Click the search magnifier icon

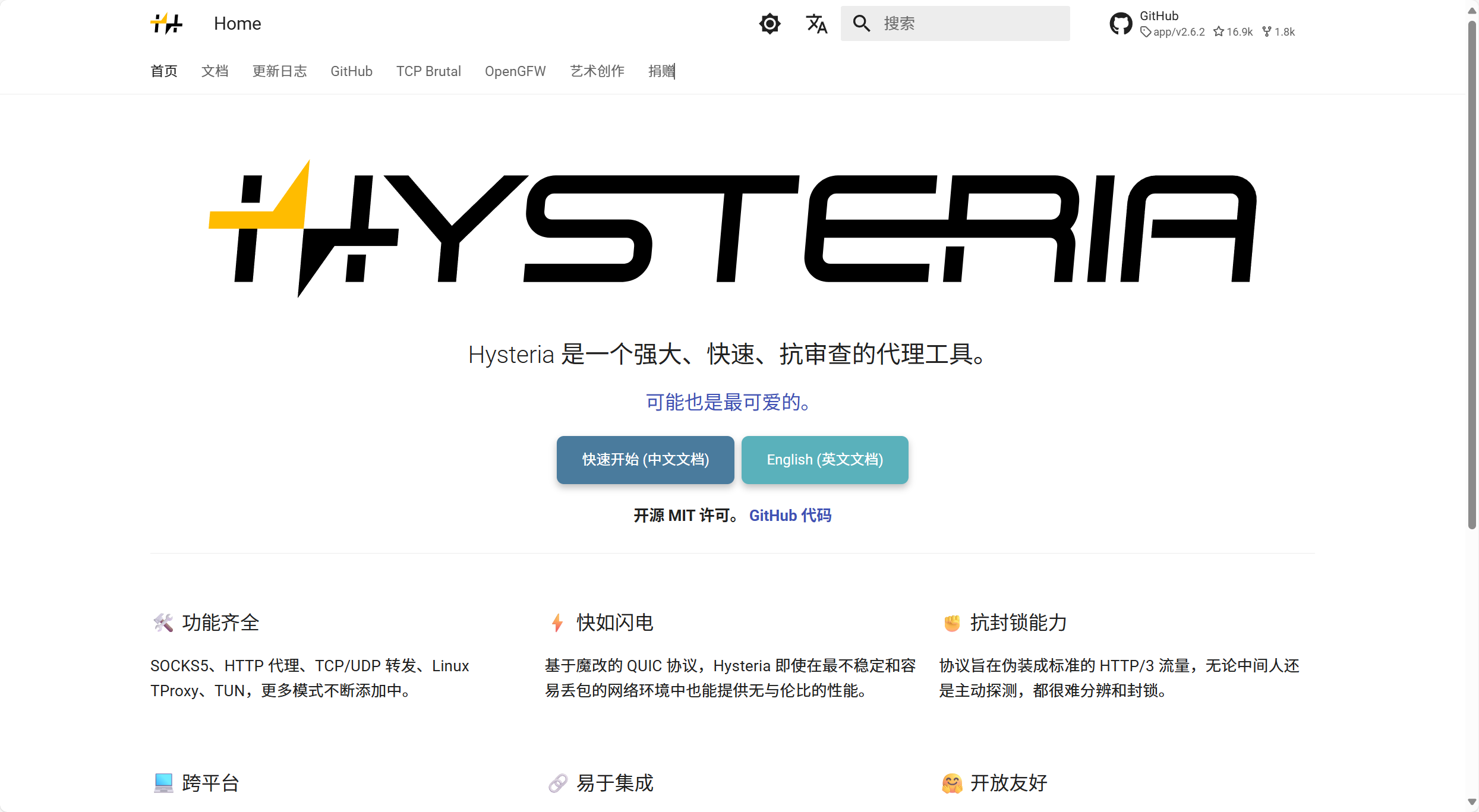(862, 24)
